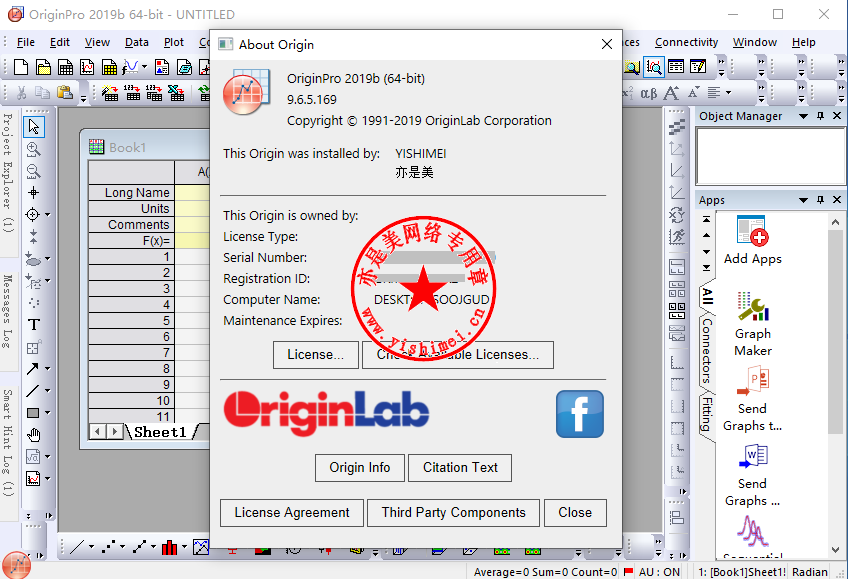Create a new project with the blank page icon

pos(21,67)
